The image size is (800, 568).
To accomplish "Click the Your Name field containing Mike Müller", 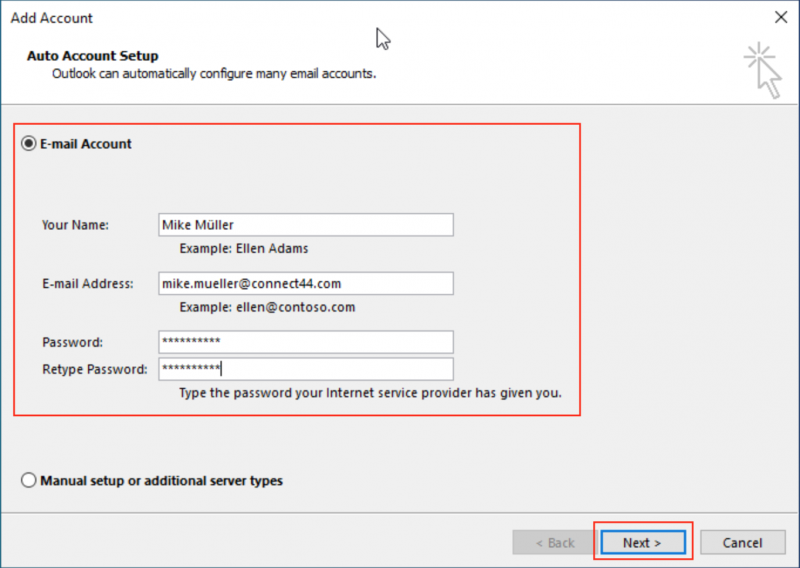I will [x=305, y=225].
